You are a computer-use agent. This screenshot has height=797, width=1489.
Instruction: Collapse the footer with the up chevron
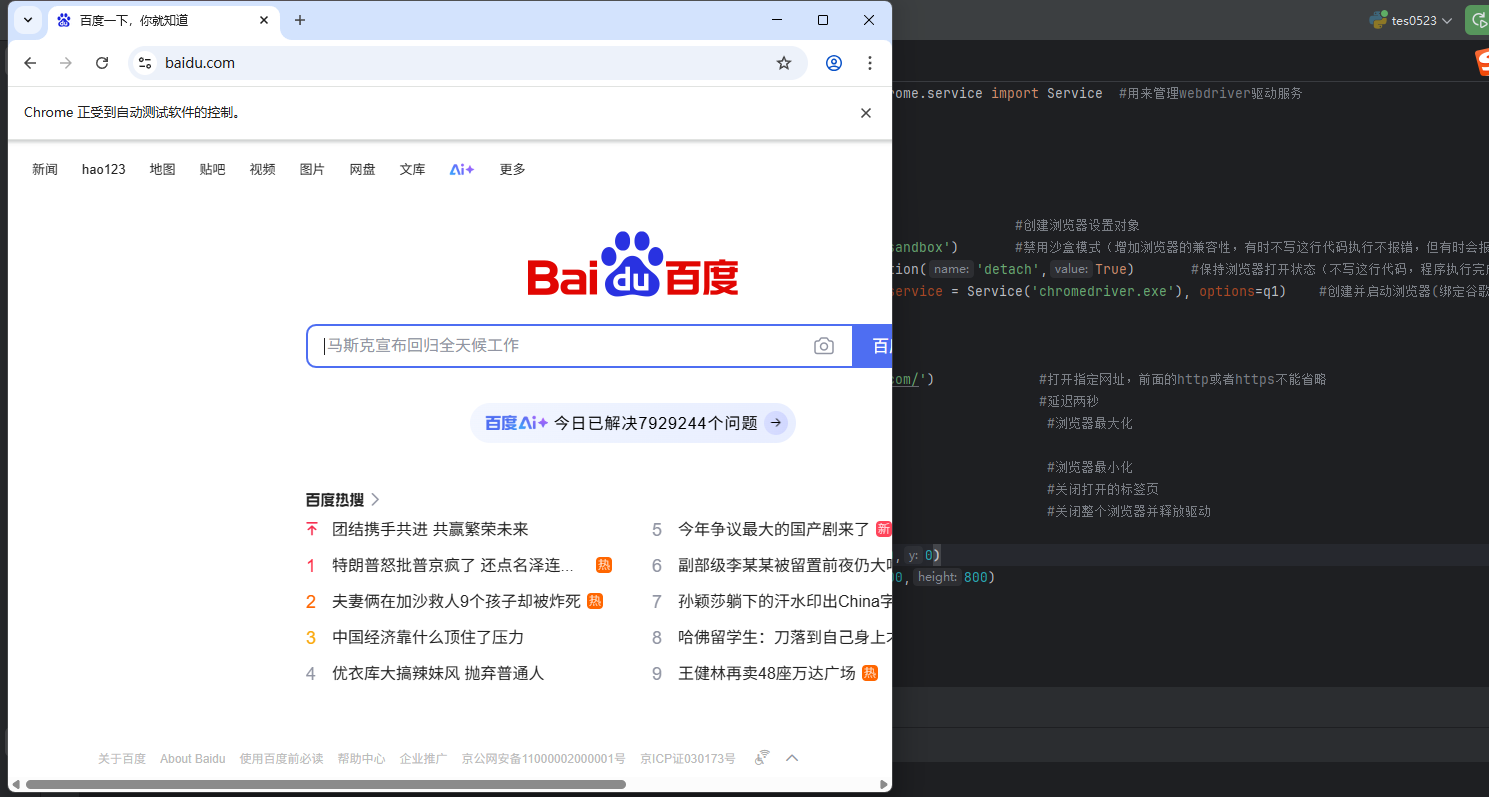792,758
